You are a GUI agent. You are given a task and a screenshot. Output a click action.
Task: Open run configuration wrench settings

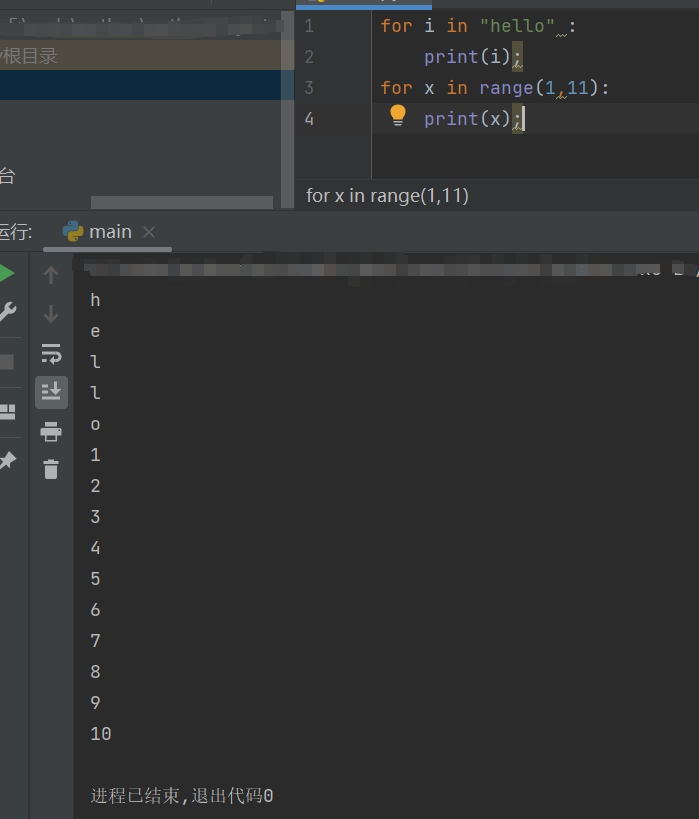(7, 312)
